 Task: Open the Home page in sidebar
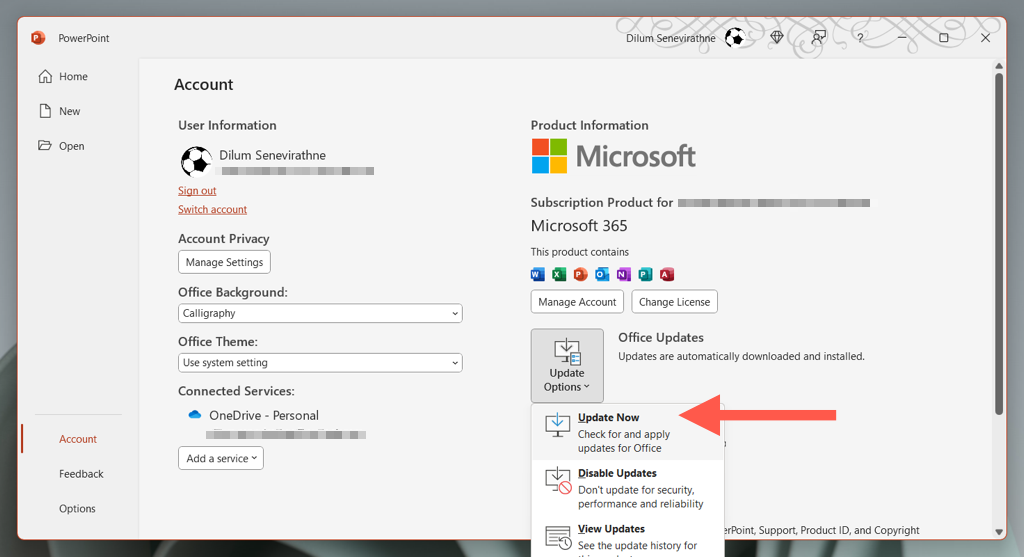[63, 76]
